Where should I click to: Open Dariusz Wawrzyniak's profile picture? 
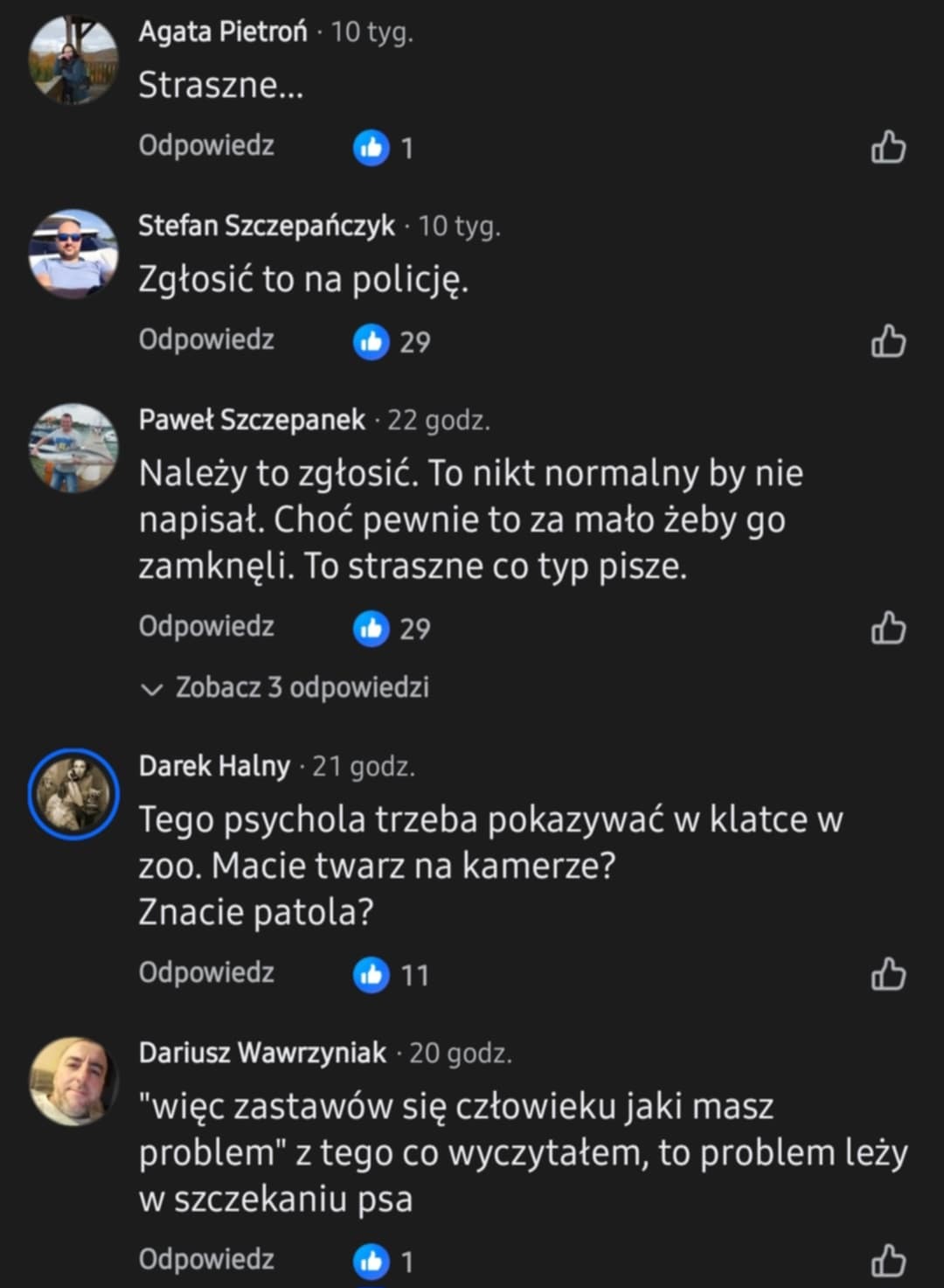pyautogui.click(x=73, y=1081)
